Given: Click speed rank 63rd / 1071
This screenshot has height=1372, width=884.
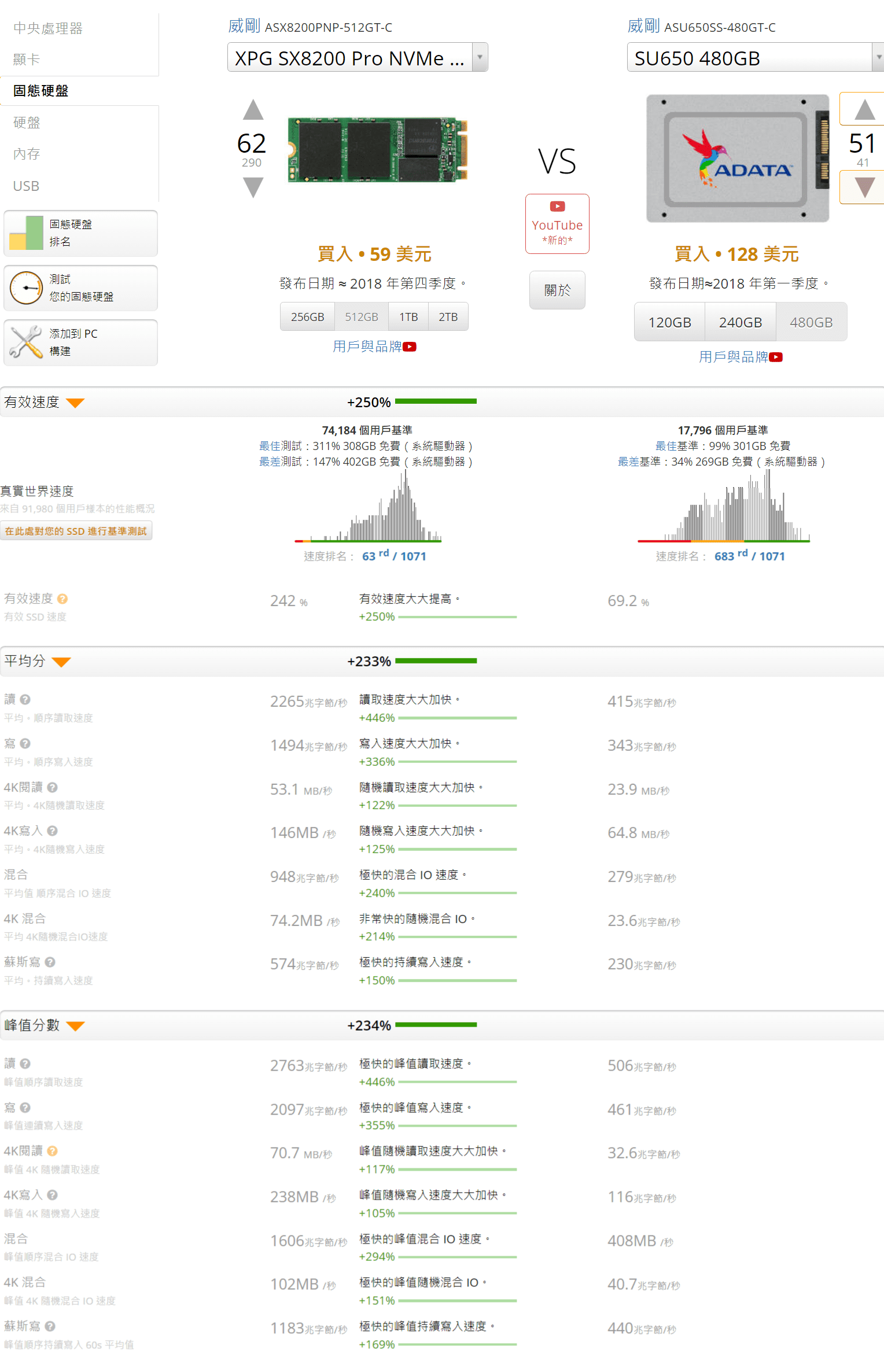Looking at the screenshot, I should [394, 556].
